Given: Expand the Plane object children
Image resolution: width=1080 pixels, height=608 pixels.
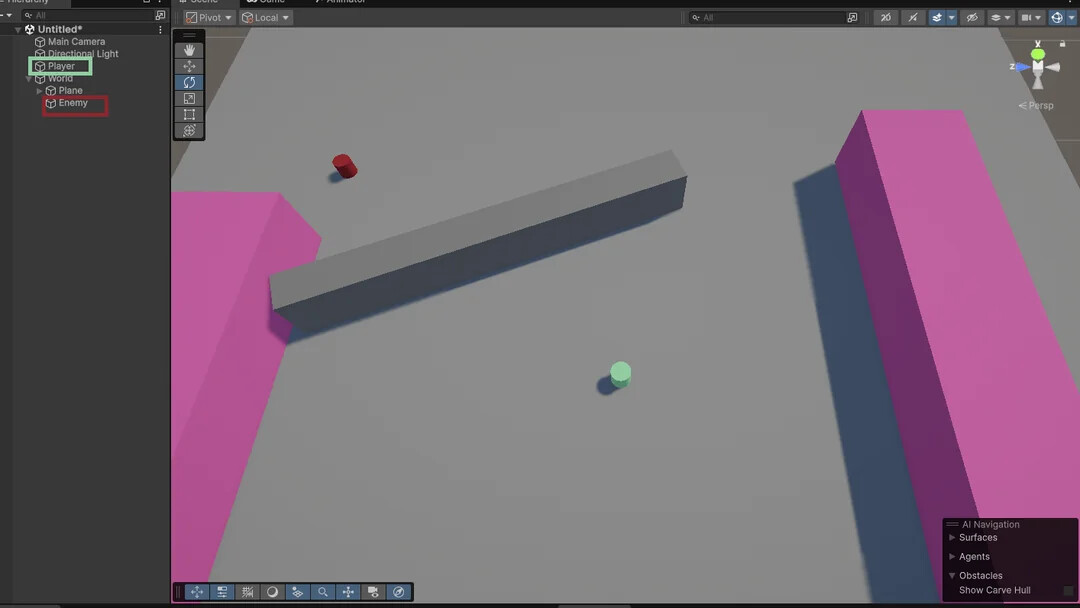Looking at the screenshot, I should (39, 91).
